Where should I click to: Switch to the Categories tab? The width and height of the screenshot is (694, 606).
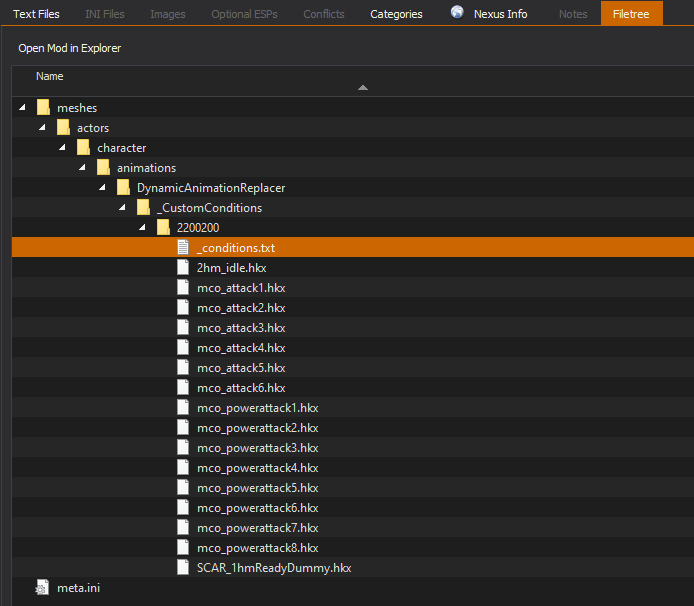tap(396, 14)
